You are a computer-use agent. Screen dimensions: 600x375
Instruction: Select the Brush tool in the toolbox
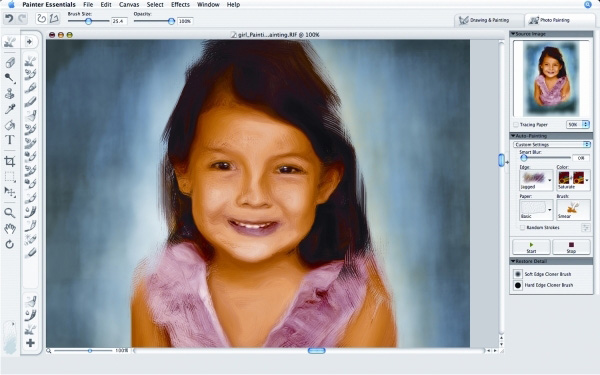point(10,42)
